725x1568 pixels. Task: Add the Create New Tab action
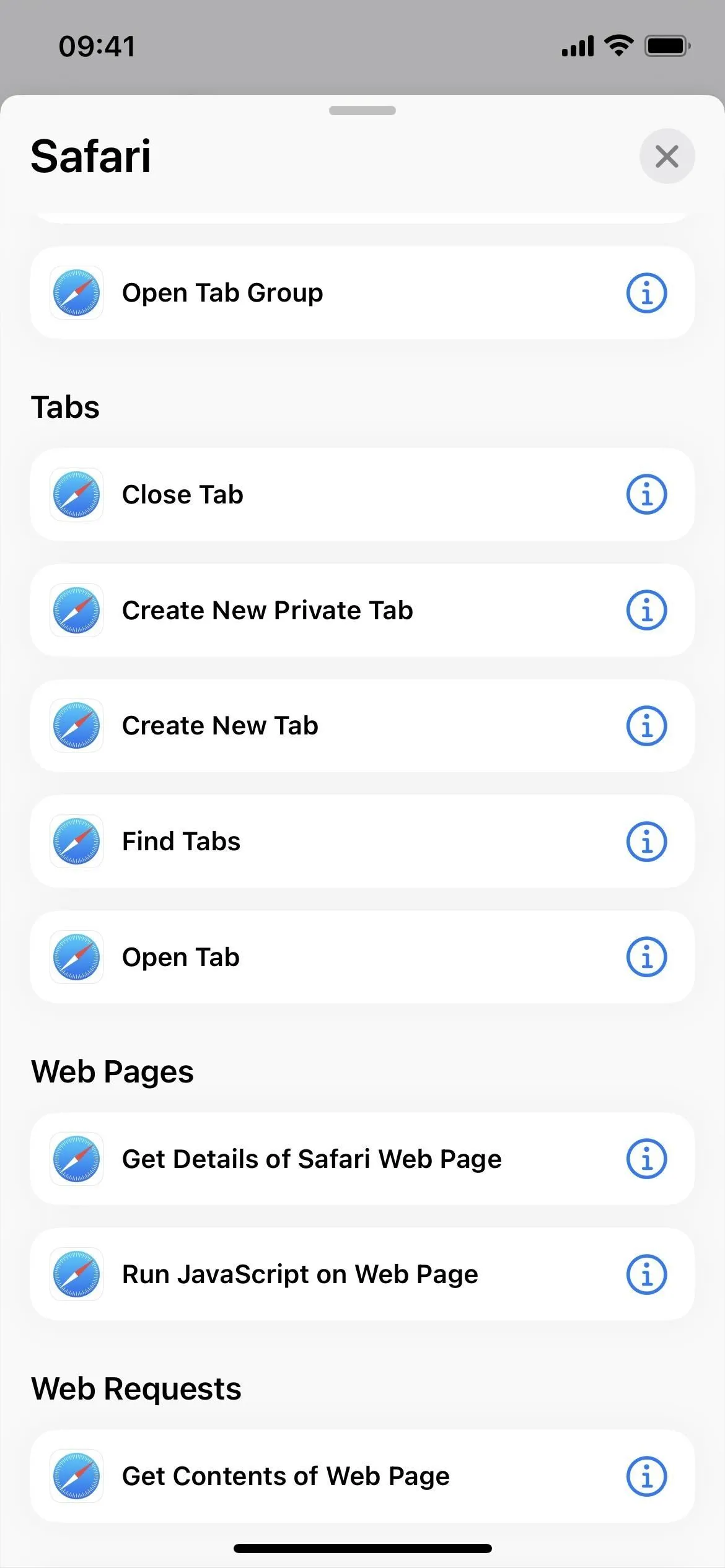[x=362, y=726]
